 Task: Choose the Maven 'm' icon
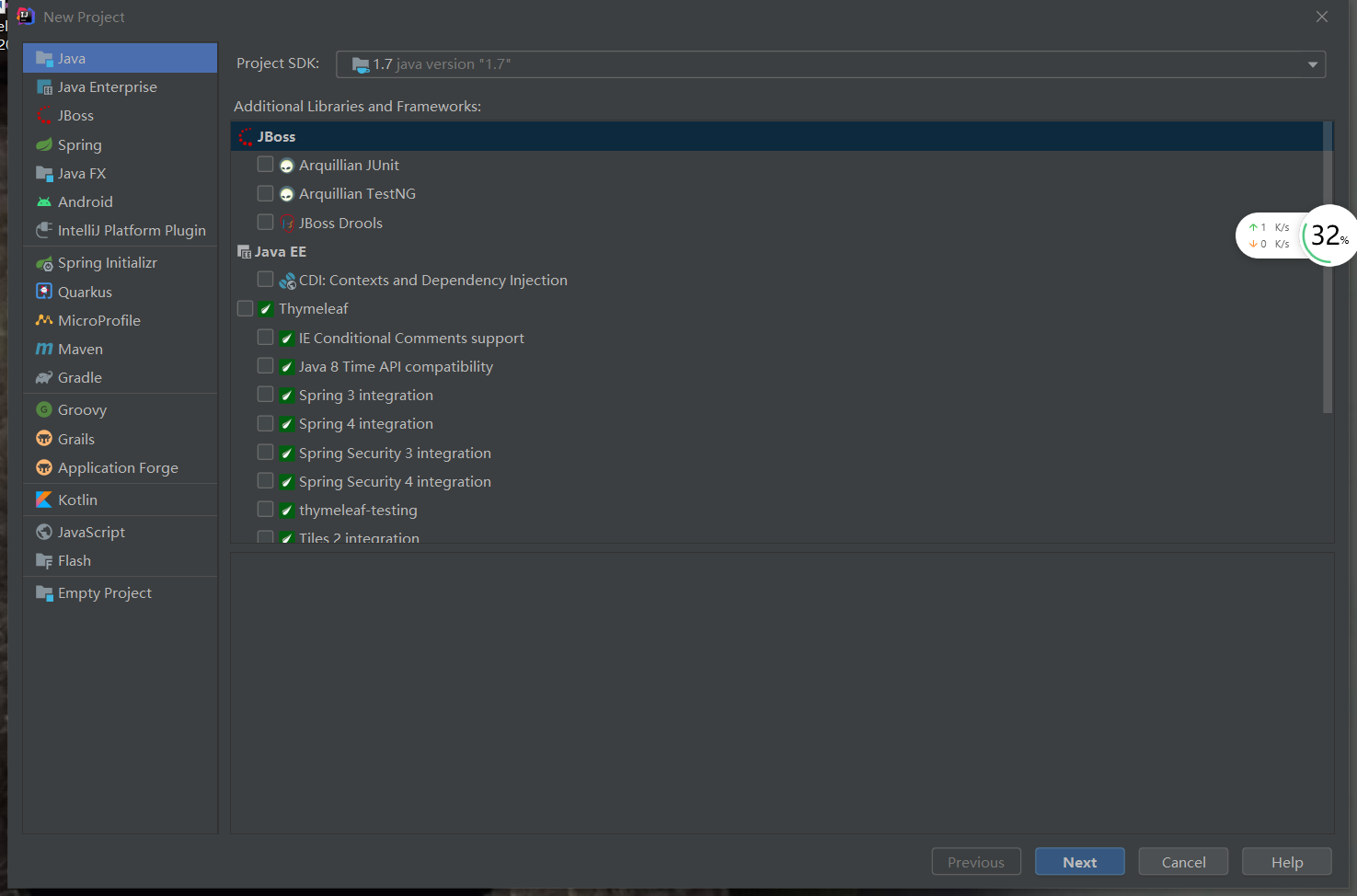click(44, 349)
